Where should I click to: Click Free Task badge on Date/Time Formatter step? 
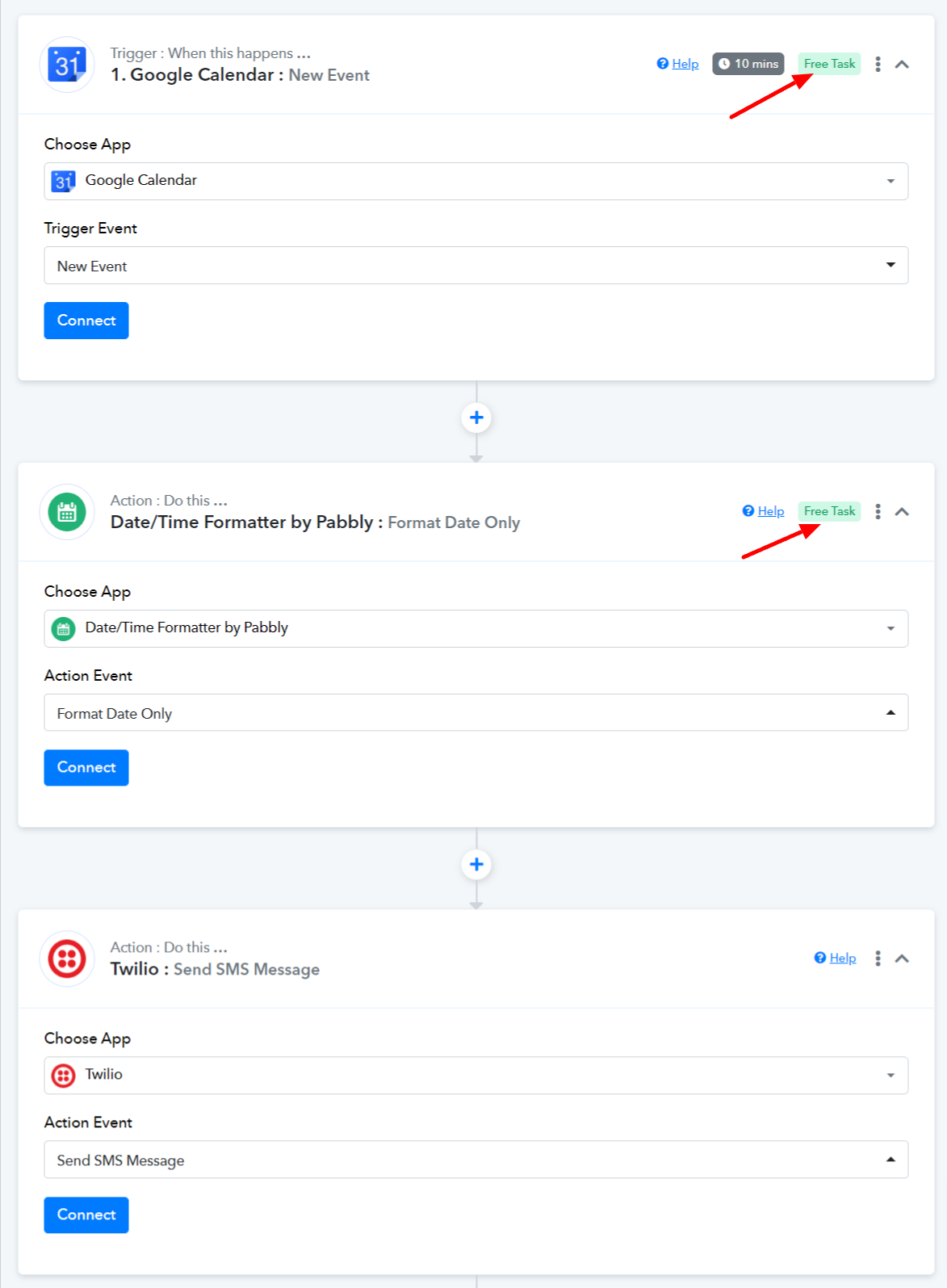[x=829, y=511]
